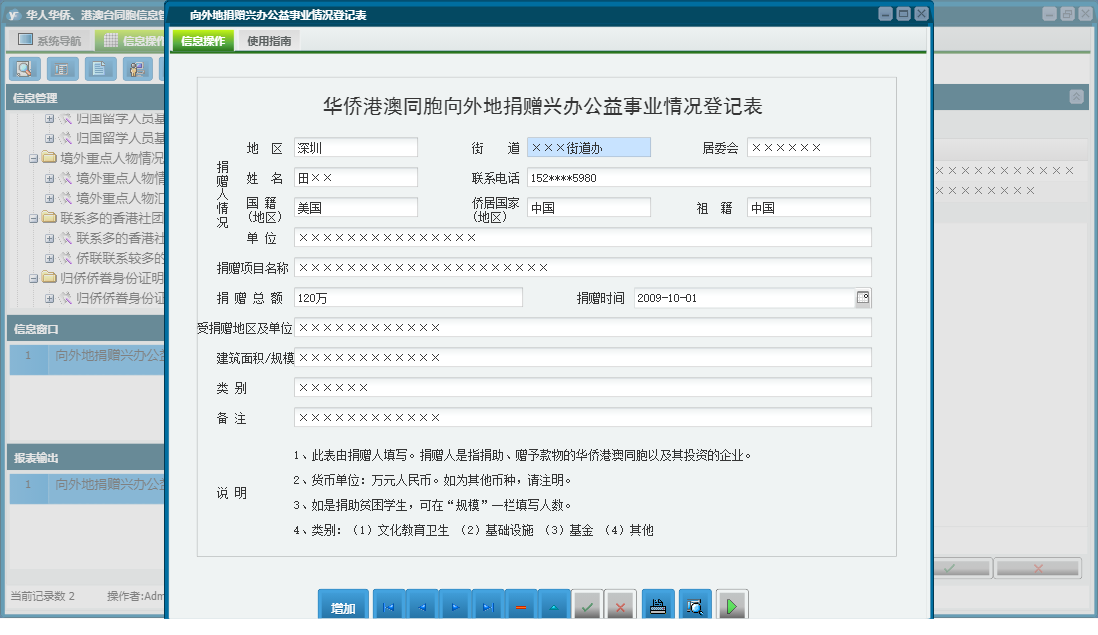Focus the 联系电话 text field
Image resolution: width=1098 pixels, height=635 pixels.
(x=698, y=178)
